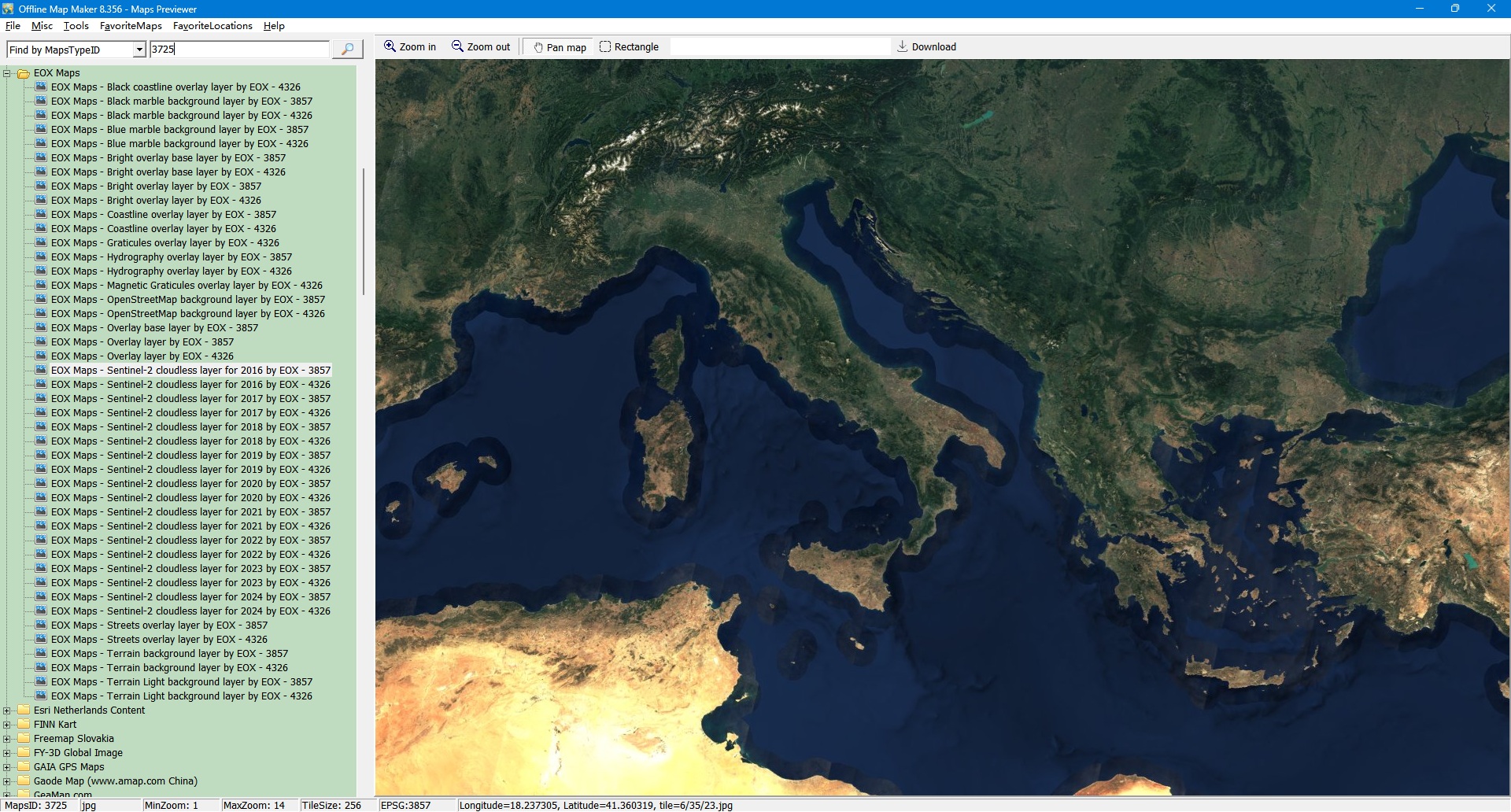Expand the Esri Netherlands Content folder
The height and width of the screenshot is (812, 1511).
[7, 710]
